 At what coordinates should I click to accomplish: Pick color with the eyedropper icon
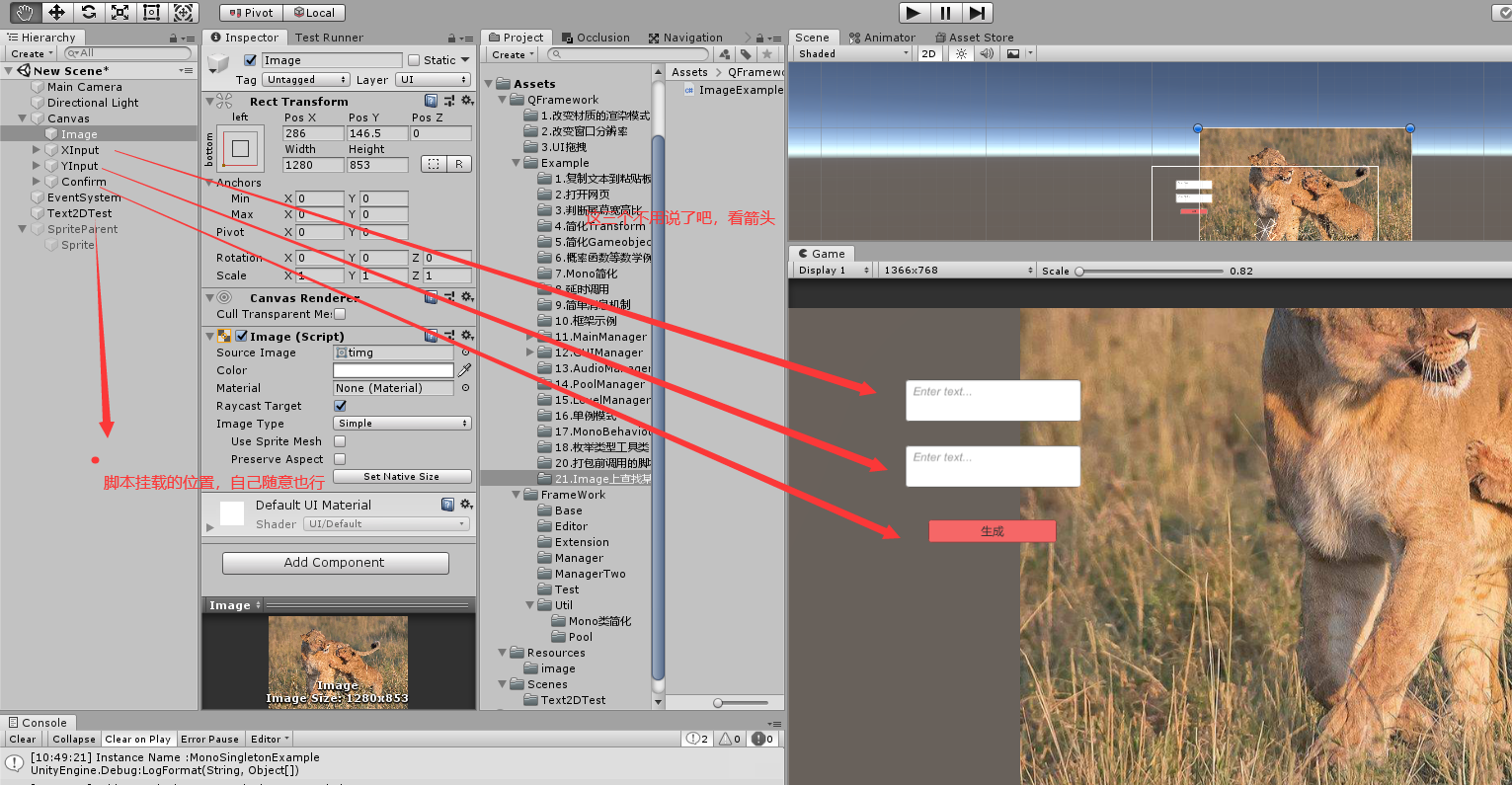[464, 370]
